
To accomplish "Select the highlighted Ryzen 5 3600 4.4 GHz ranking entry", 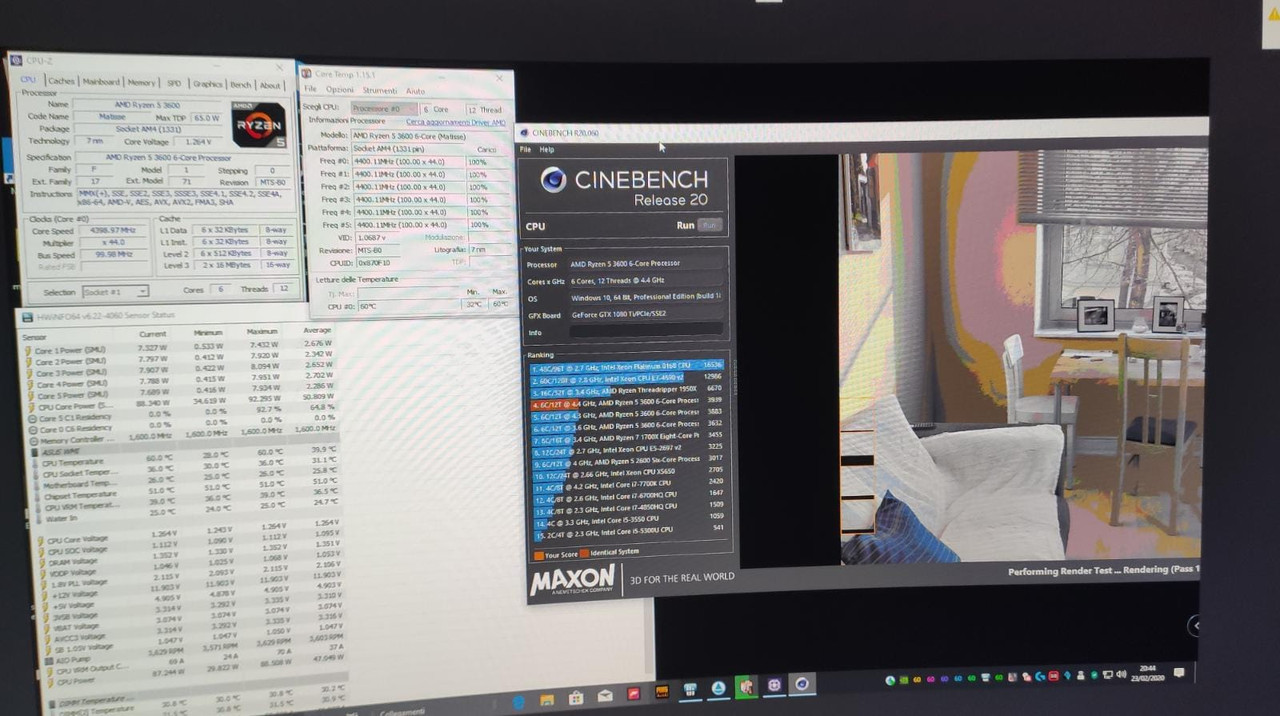I will (626, 402).
